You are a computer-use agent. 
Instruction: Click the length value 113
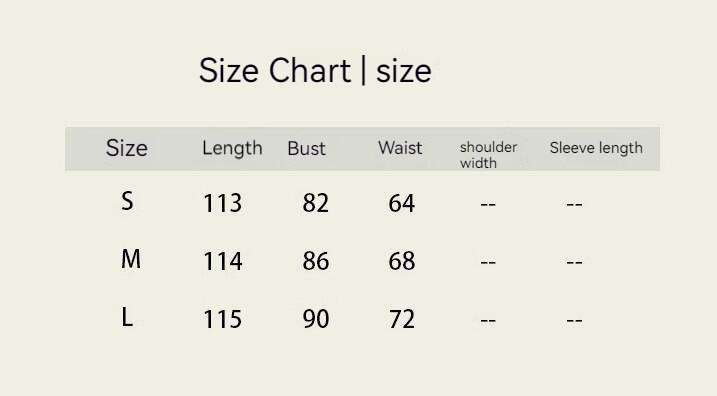(x=222, y=203)
